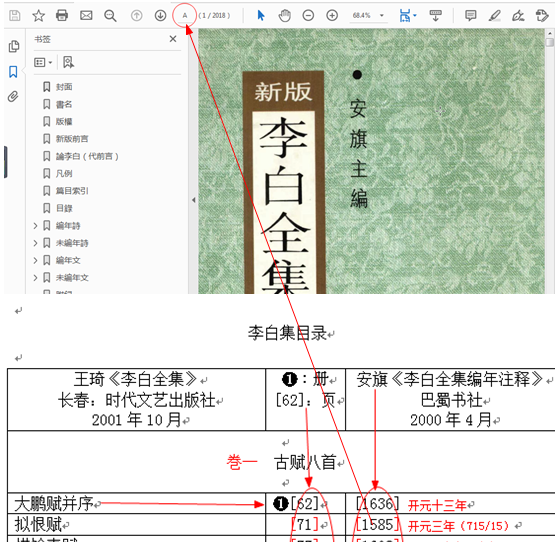Select the Hand pan tool

tap(285, 16)
